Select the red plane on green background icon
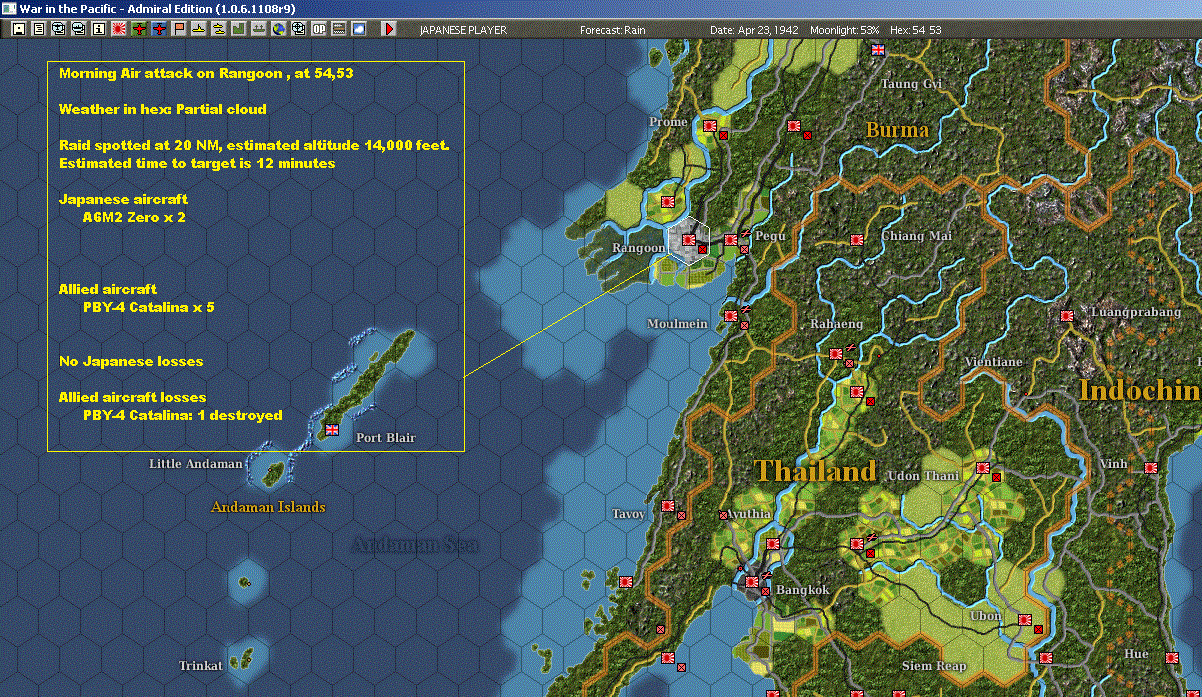Viewport: 1202px width, 697px height. (x=139, y=29)
